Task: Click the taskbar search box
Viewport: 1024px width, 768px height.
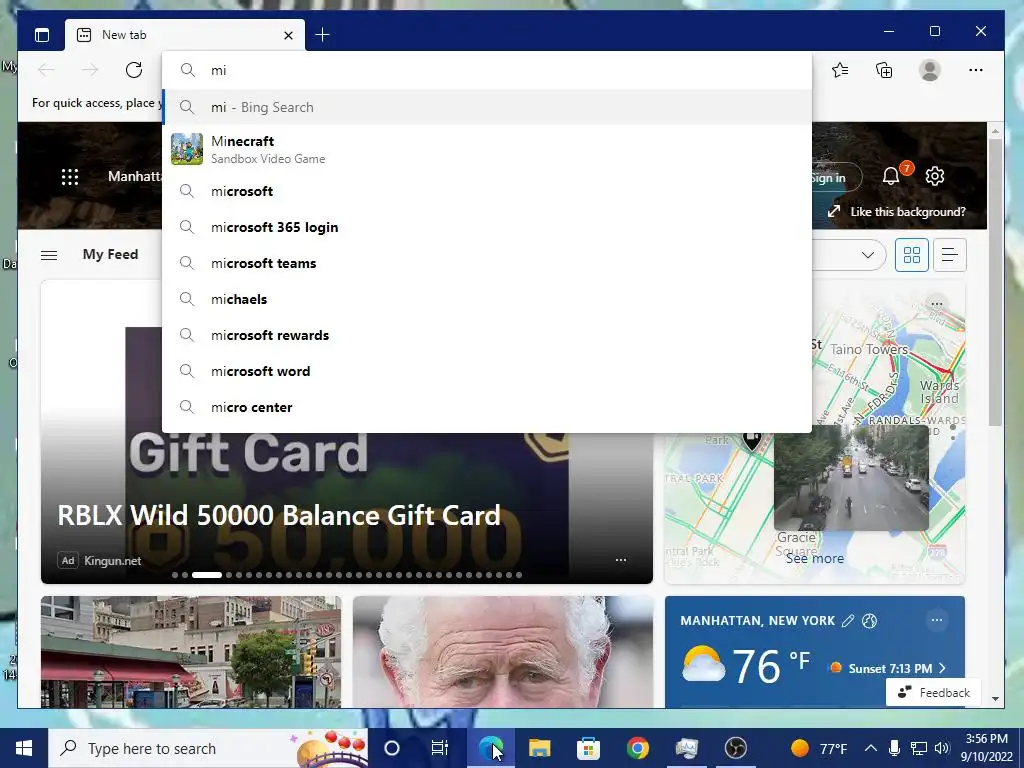Action: (208, 748)
